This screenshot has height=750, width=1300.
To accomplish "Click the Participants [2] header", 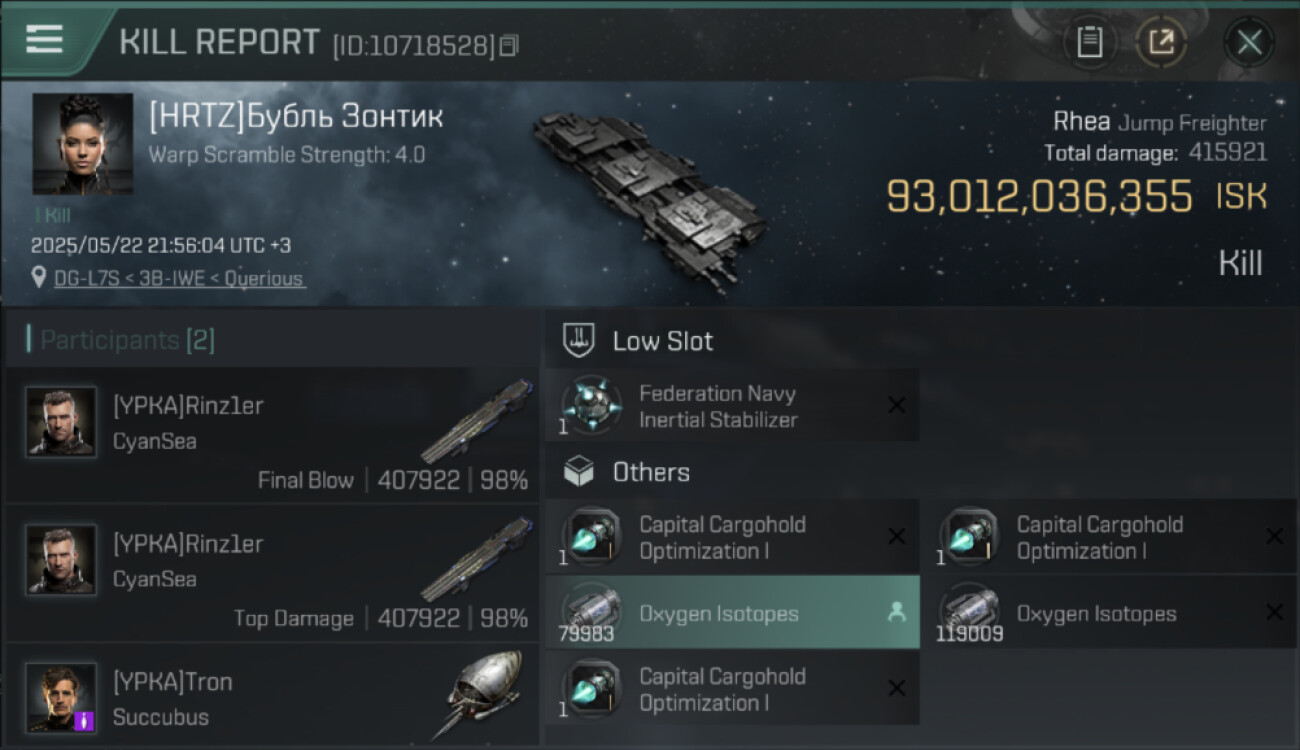I will pyautogui.click(x=127, y=340).
